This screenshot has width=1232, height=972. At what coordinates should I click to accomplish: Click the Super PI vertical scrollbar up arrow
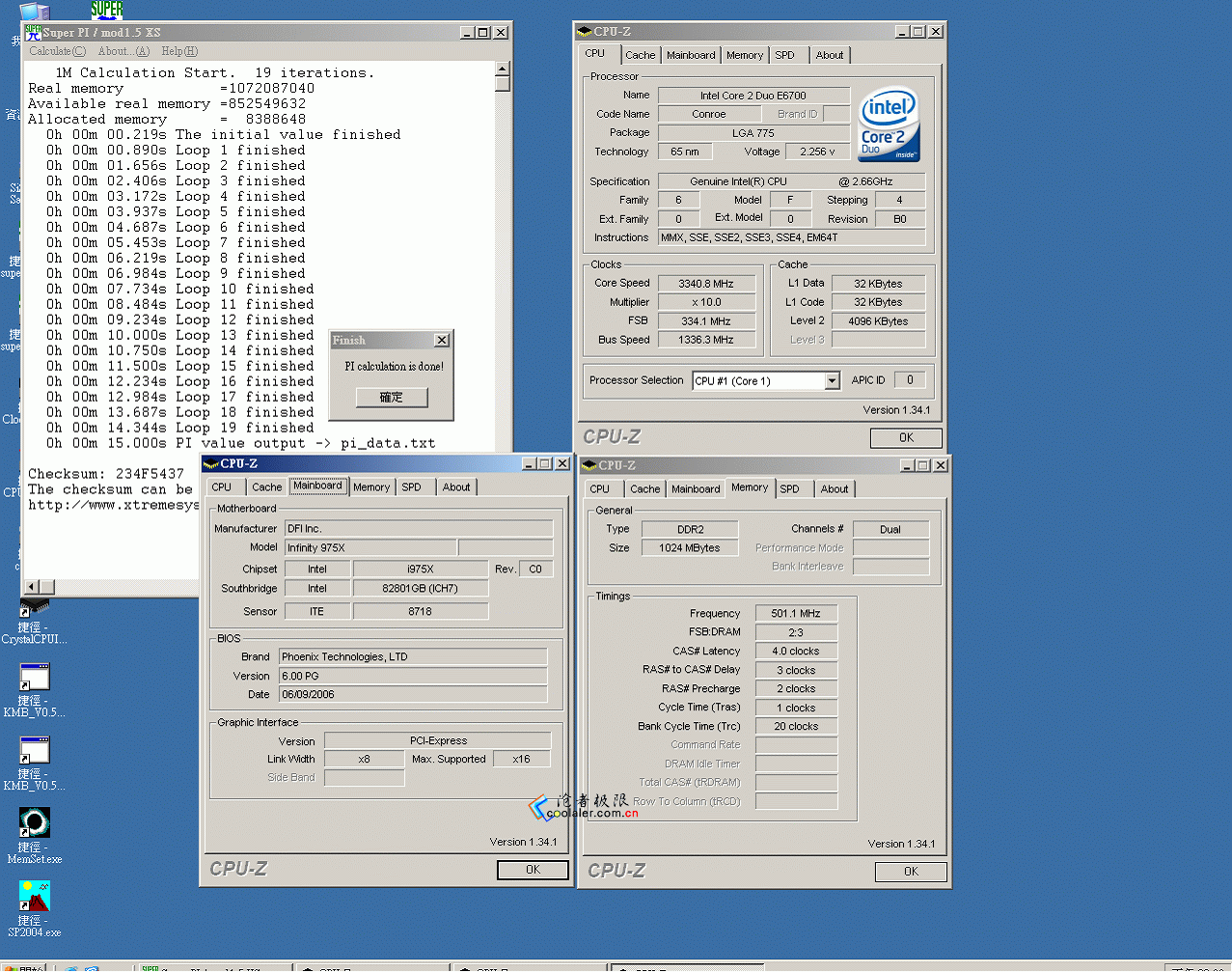502,69
